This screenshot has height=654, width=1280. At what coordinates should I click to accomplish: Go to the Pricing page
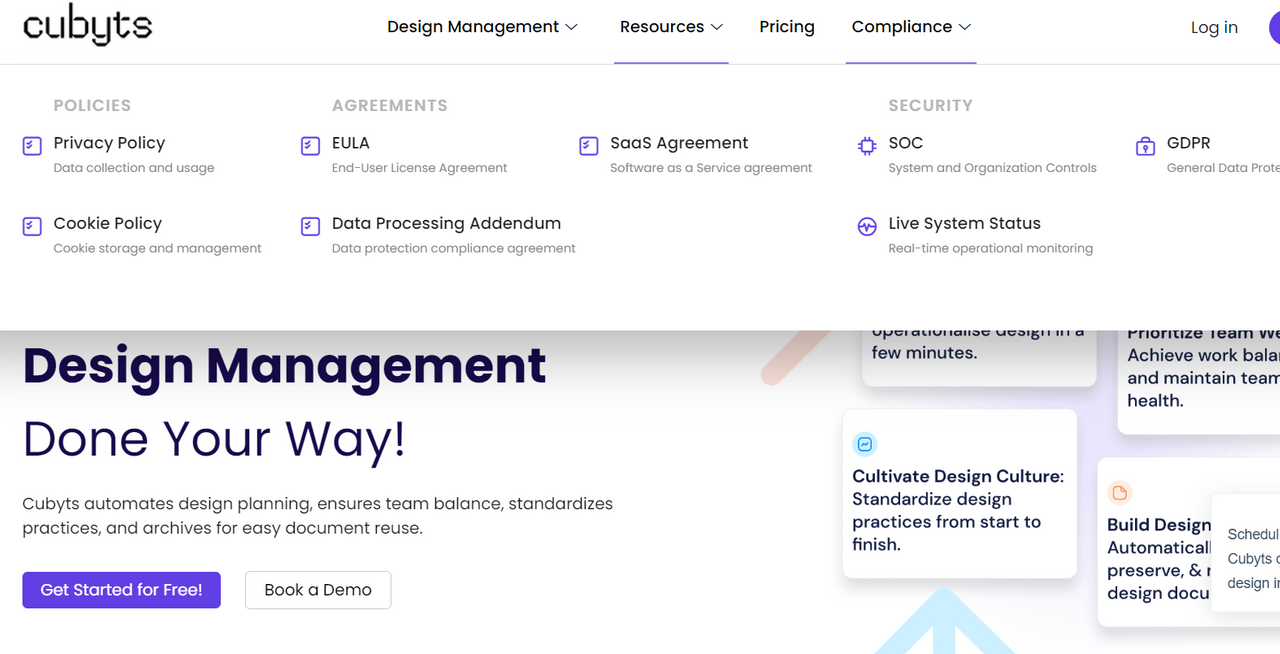point(787,27)
